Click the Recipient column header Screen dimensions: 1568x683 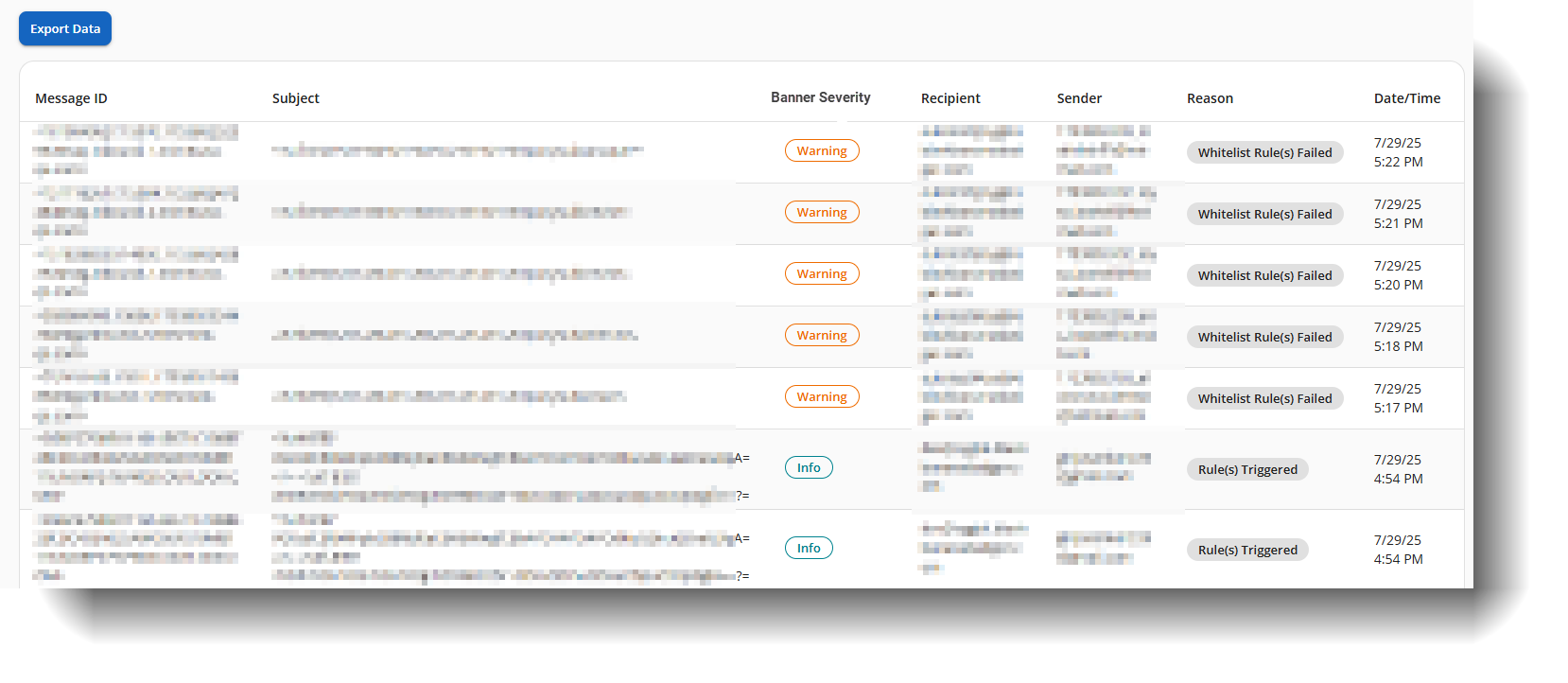click(x=950, y=97)
